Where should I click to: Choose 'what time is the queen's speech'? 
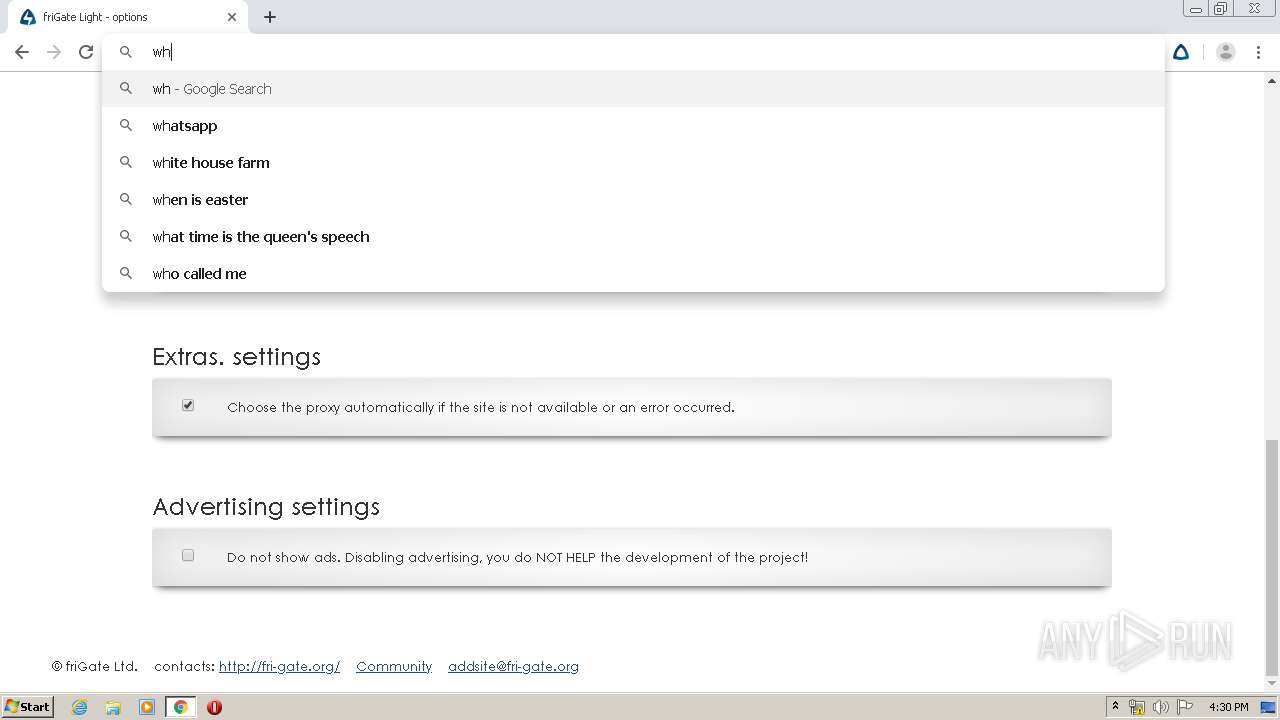(634, 237)
